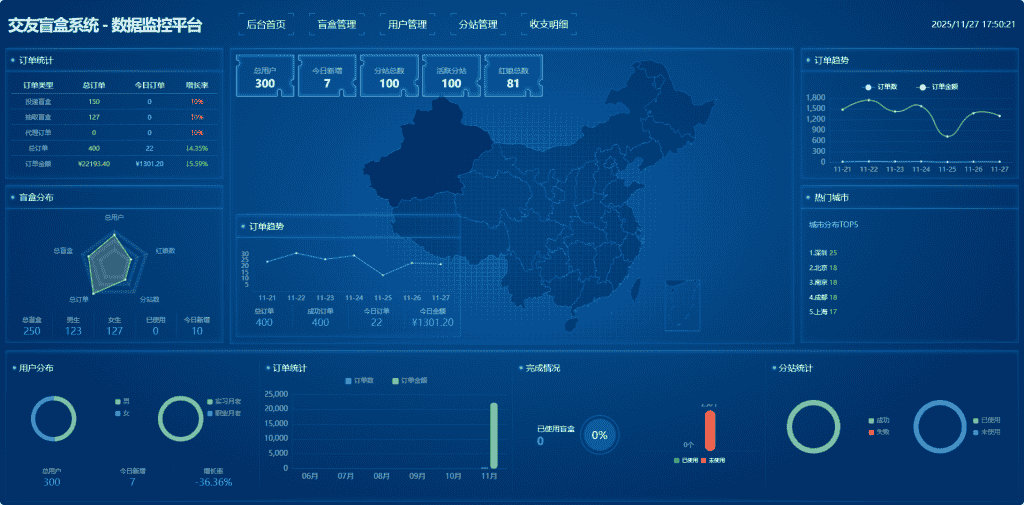
Task: Click the 今日新增 7 stat card
Action: tap(327, 76)
